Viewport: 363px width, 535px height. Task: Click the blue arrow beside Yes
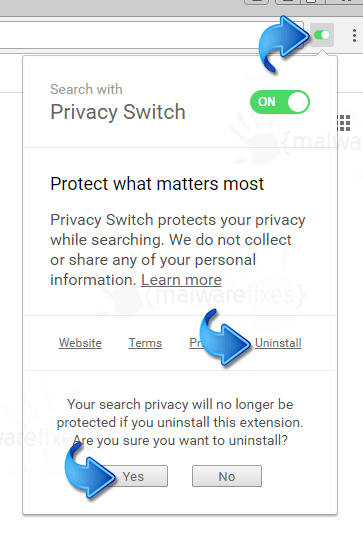pyautogui.click(x=89, y=469)
